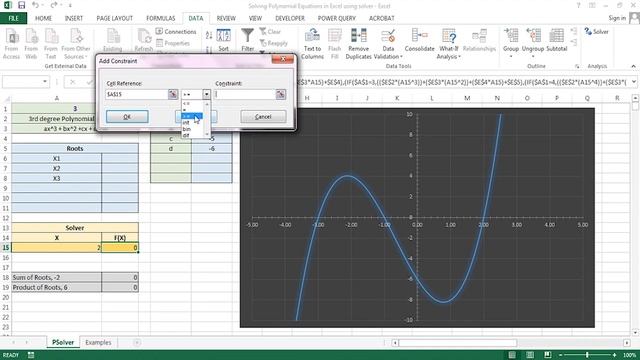Click the zoom slider handle
Viewport: 640px width, 360px height.
coord(587,355)
